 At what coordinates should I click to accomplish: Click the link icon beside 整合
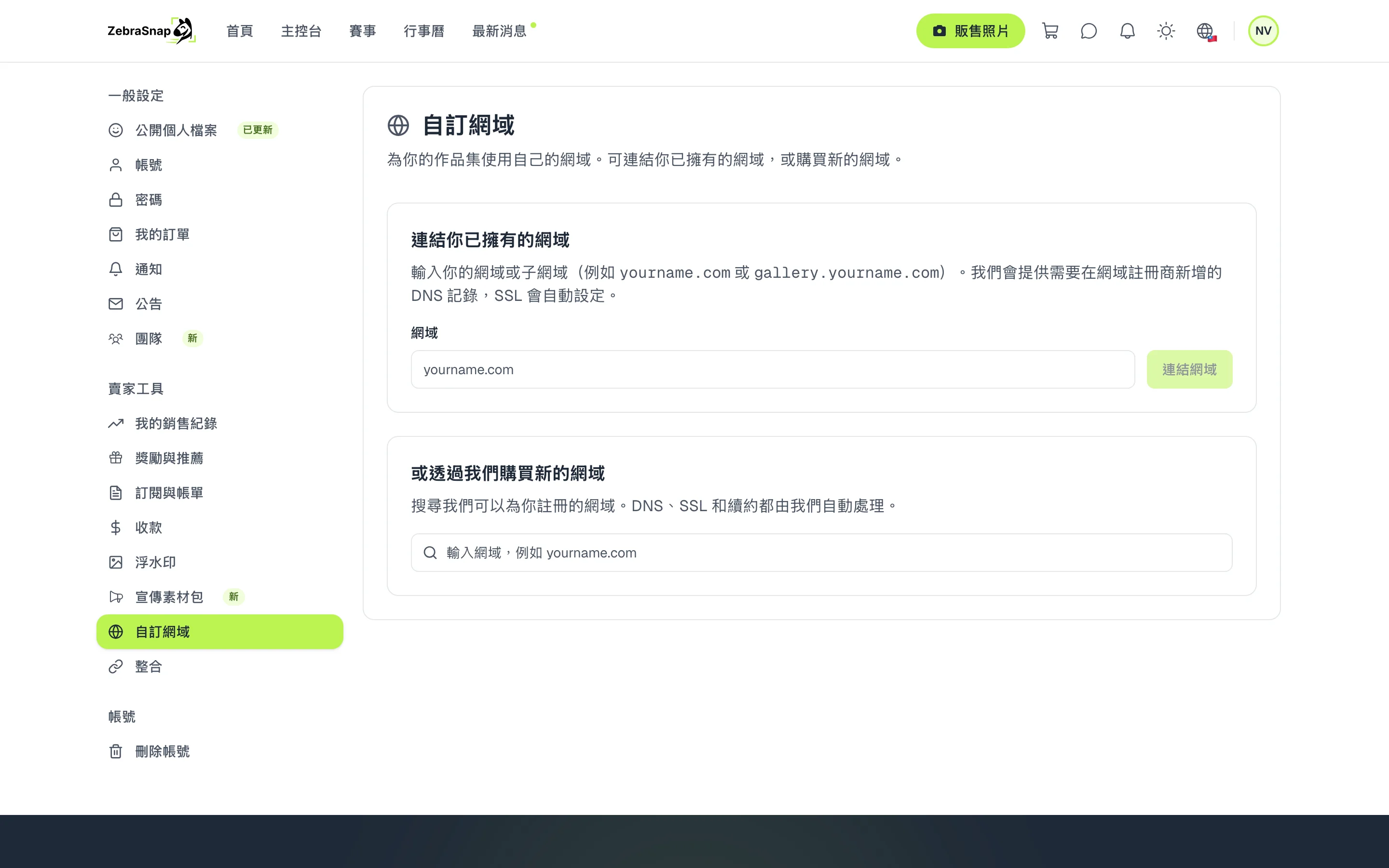click(x=116, y=666)
